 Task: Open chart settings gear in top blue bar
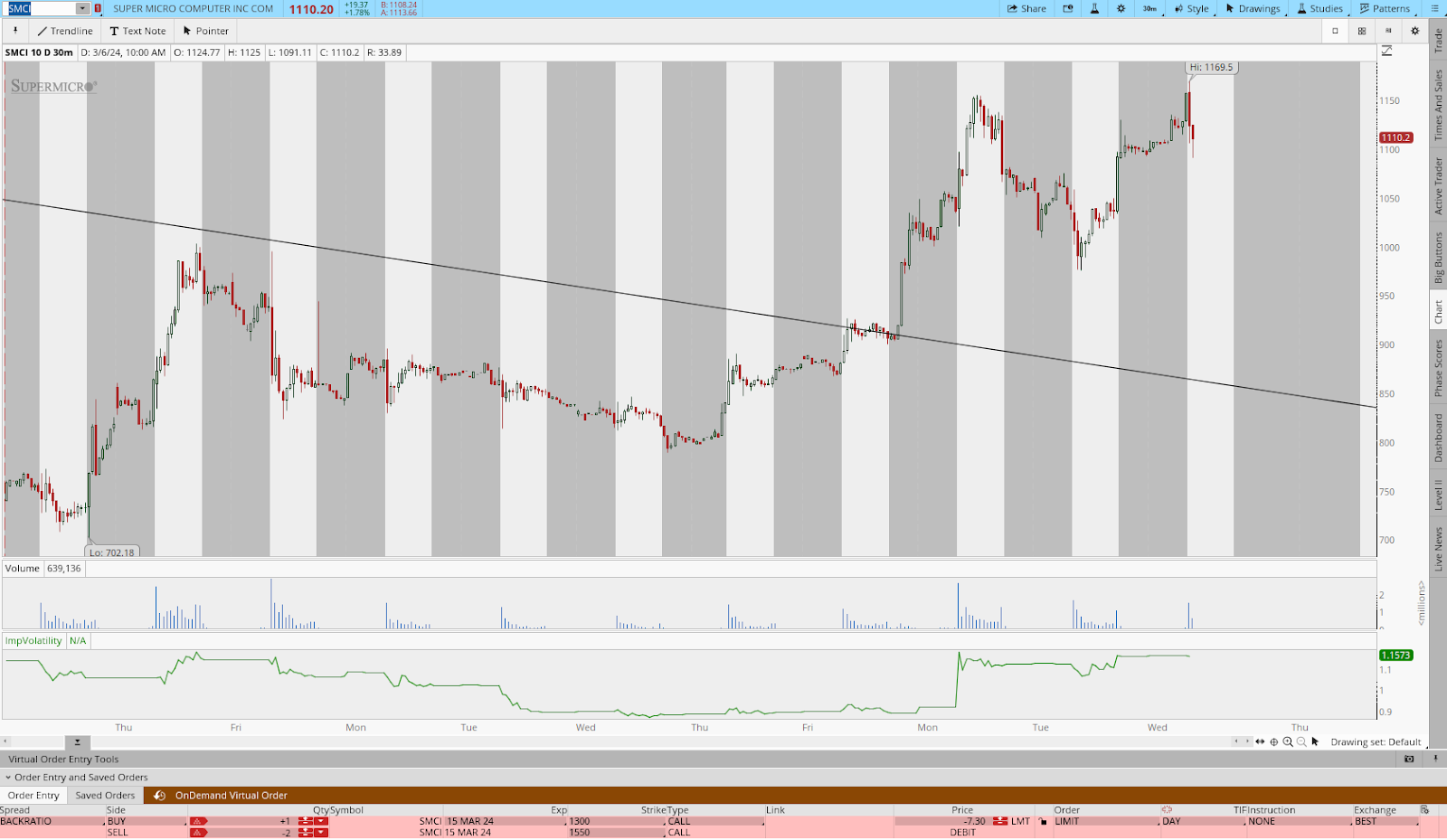pos(1121,8)
